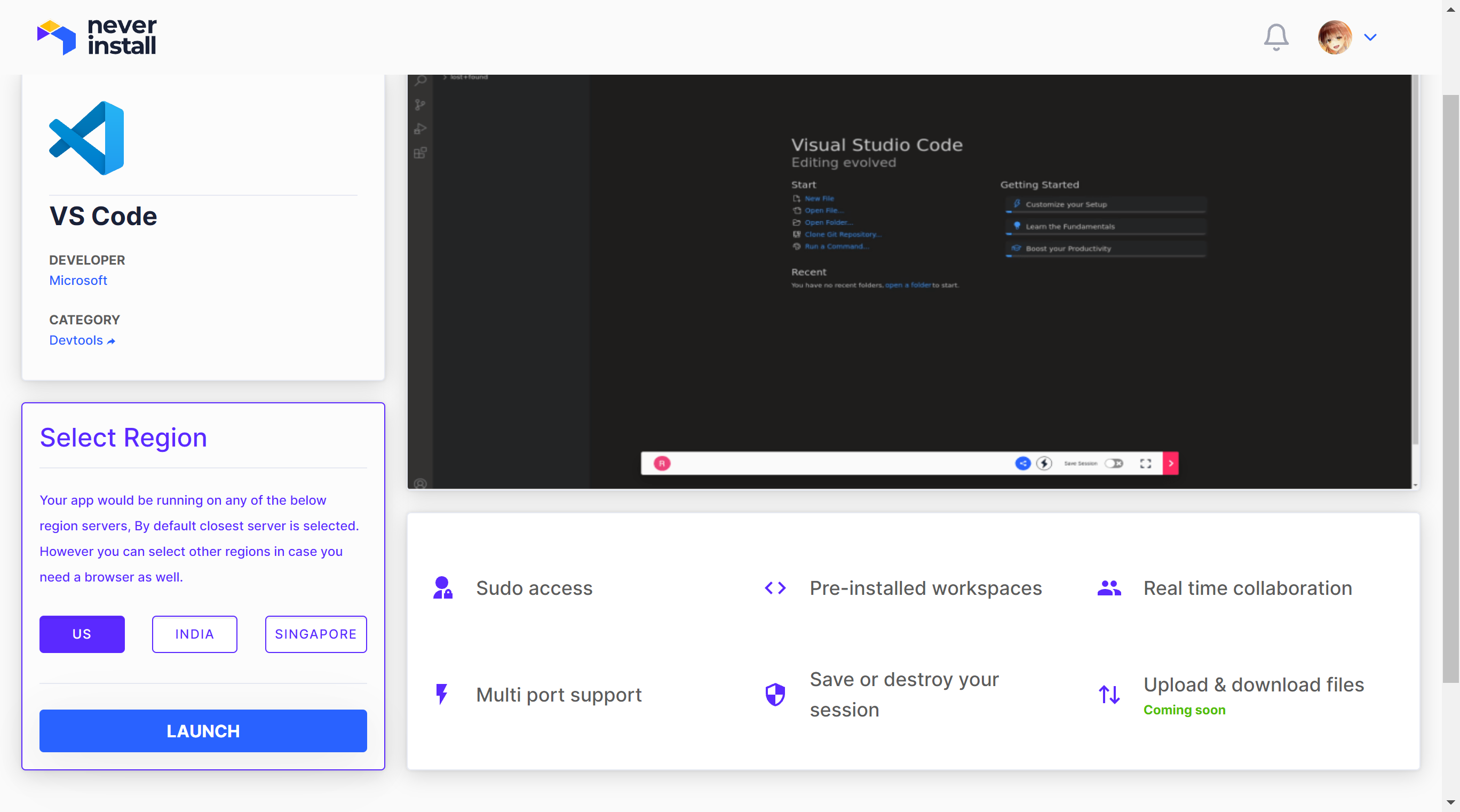Select the SINGAPORE region option

pyautogui.click(x=316, y=633)
